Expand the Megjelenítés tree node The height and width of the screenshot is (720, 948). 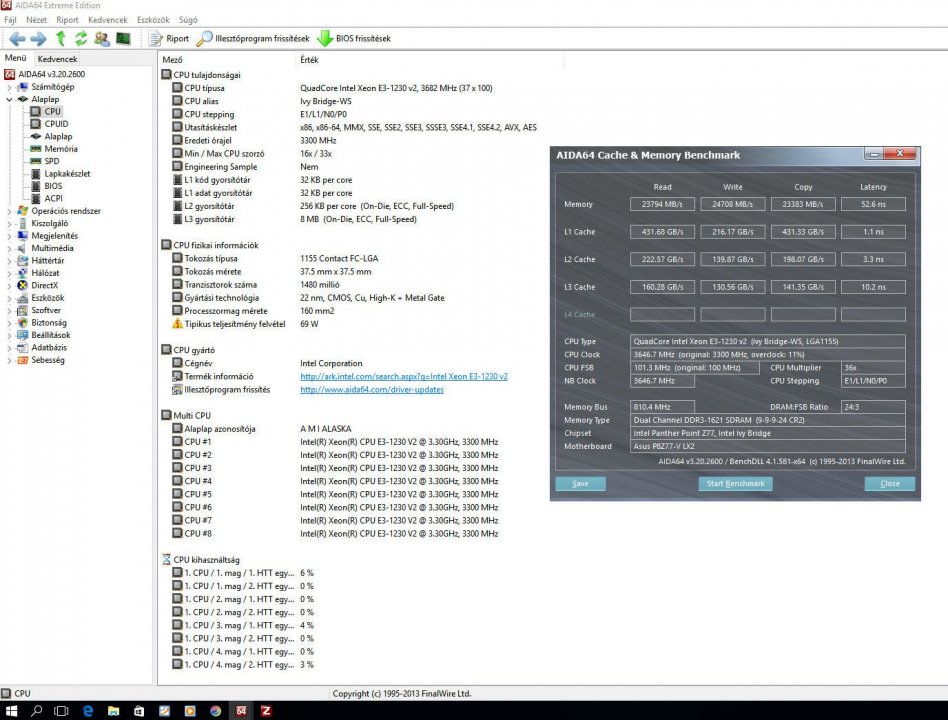pos(9,236)
